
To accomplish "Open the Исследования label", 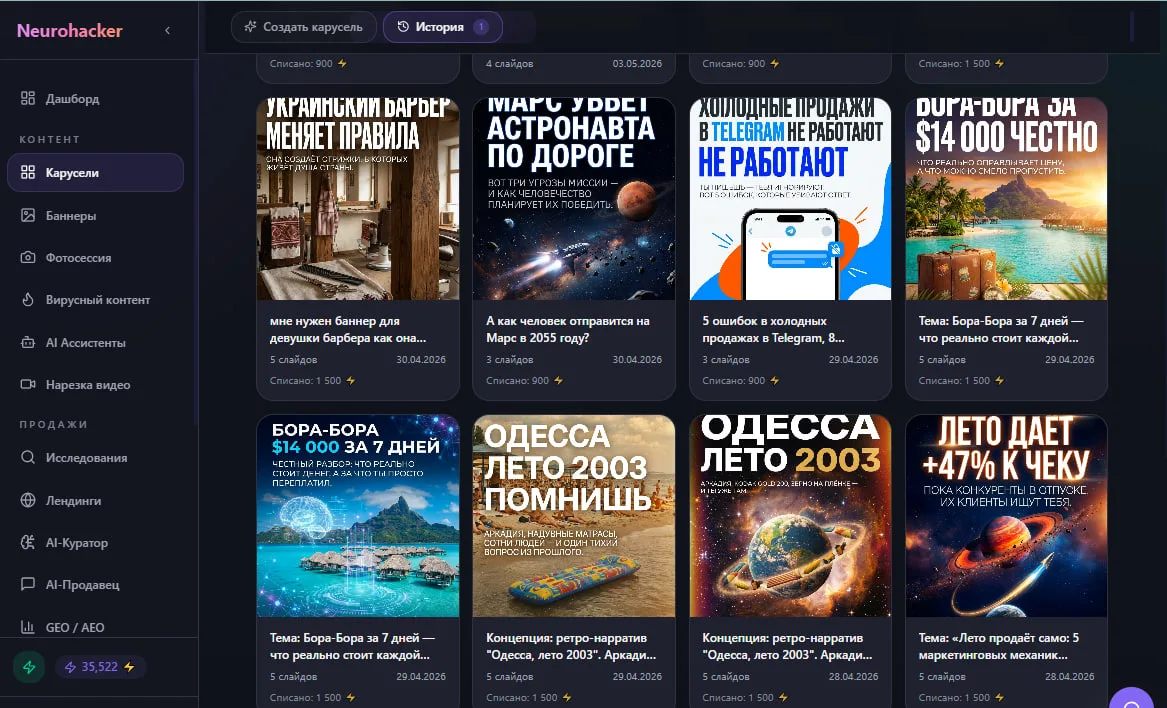I will (86, 457).
